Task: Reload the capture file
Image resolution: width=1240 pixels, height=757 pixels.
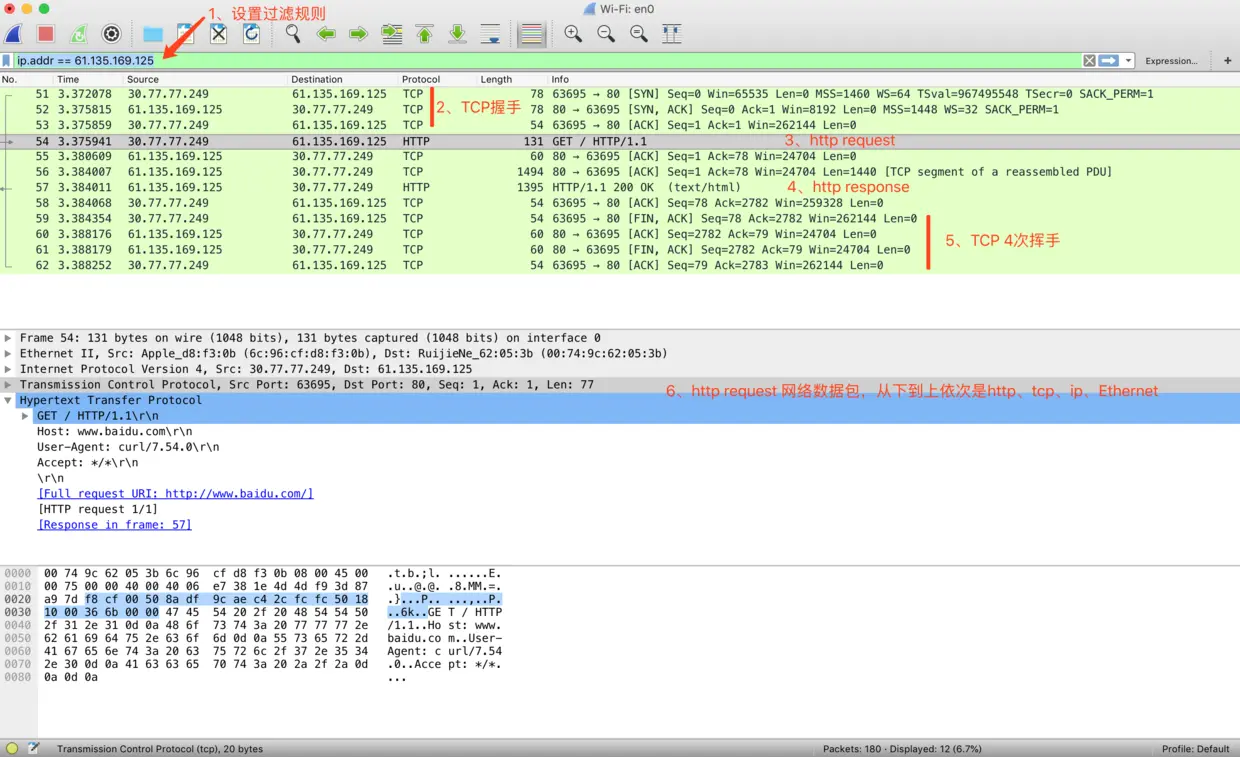Action: [x=252, y=34]
